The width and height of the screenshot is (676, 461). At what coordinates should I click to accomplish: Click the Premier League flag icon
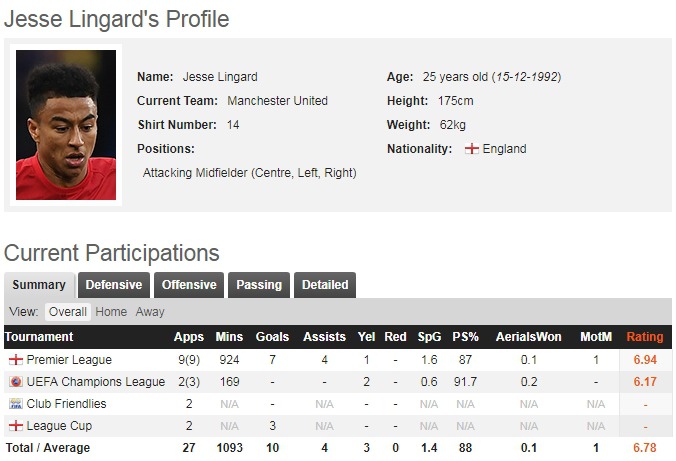click(15, 359)
